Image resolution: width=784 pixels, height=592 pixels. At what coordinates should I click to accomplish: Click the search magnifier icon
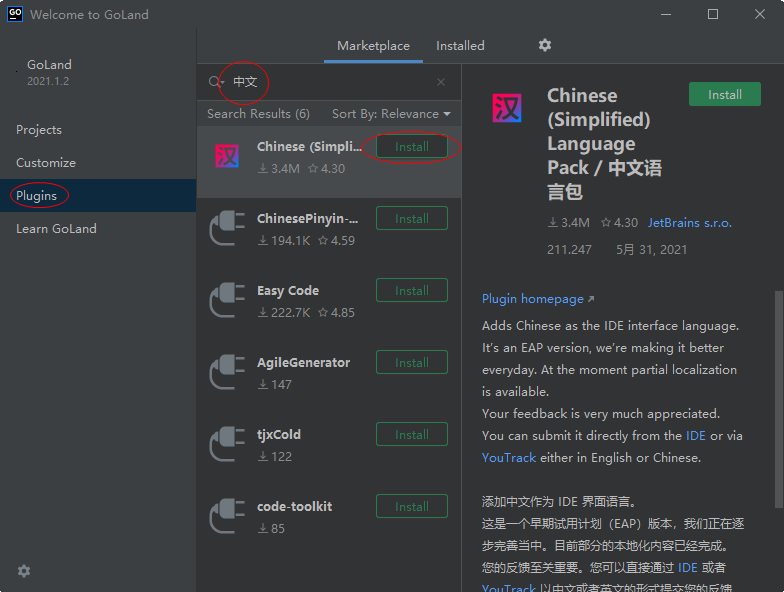[x=215, y=82]
